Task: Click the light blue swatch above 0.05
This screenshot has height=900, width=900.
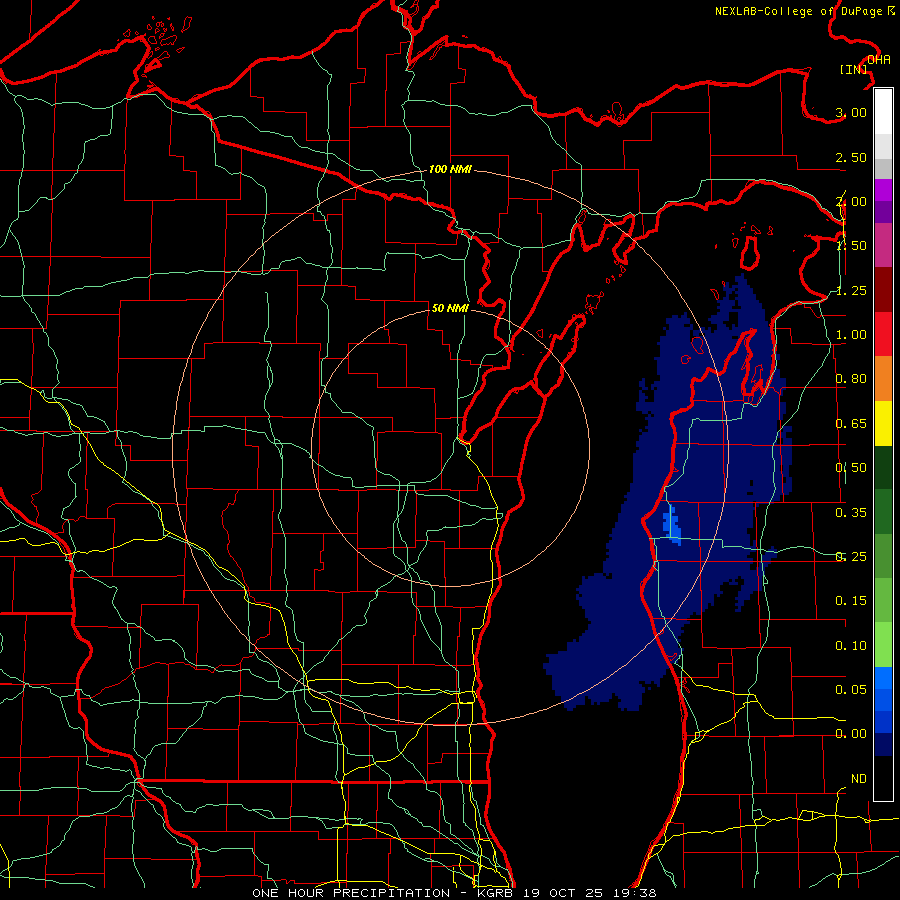Action: coord(883,678)
